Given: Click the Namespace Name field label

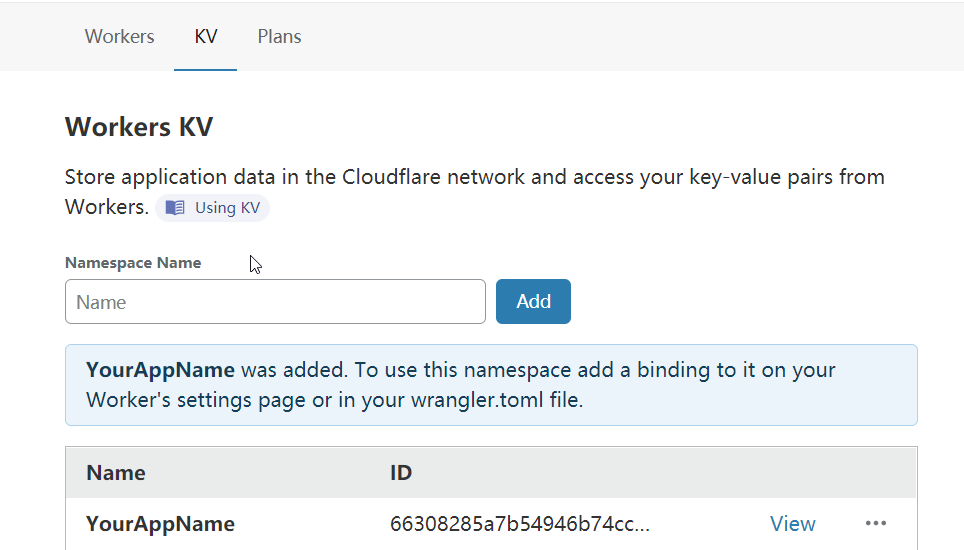Looking at the screenshot, I should pyautogui.click(x=133, y=263).
